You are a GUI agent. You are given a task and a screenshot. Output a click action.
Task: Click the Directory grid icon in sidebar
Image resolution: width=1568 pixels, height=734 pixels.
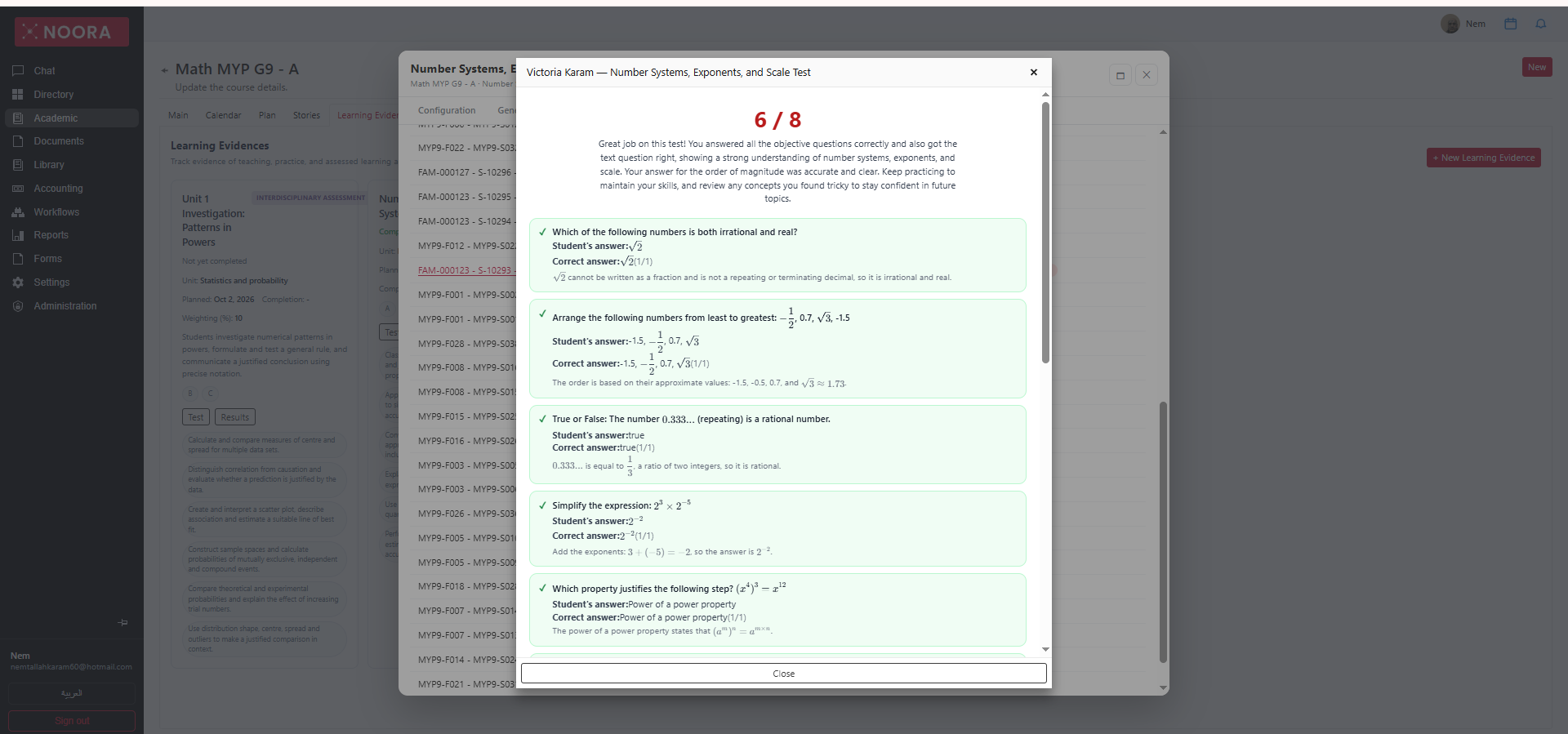click(18, 95)
